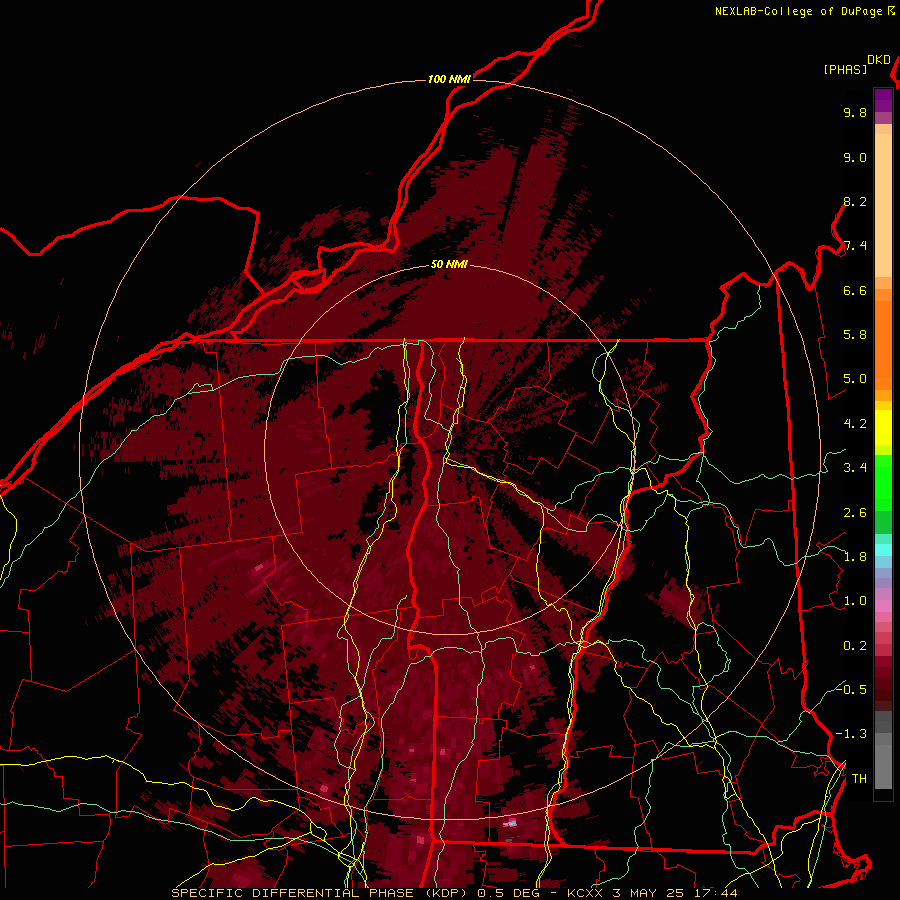Screen dimensions: 900x900
Task: Click the yellow segment of the color bar
Action: 883,428
